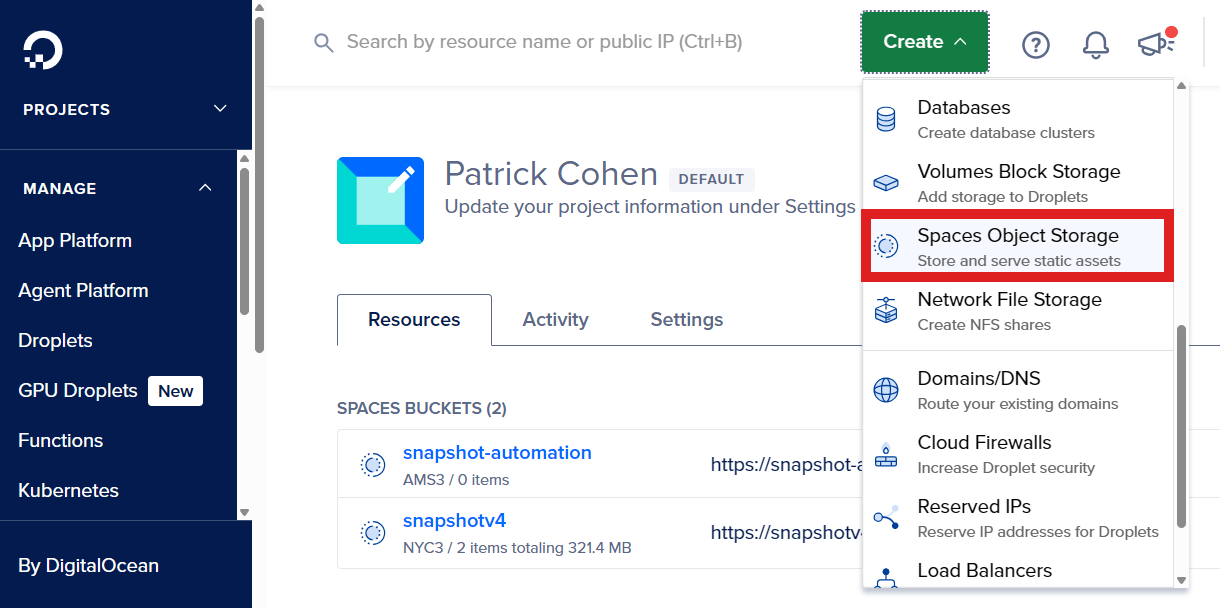The image size is (1220, 608).
Task: Open the snapshotv4 bucket link
Action: (x=455, y=521)
